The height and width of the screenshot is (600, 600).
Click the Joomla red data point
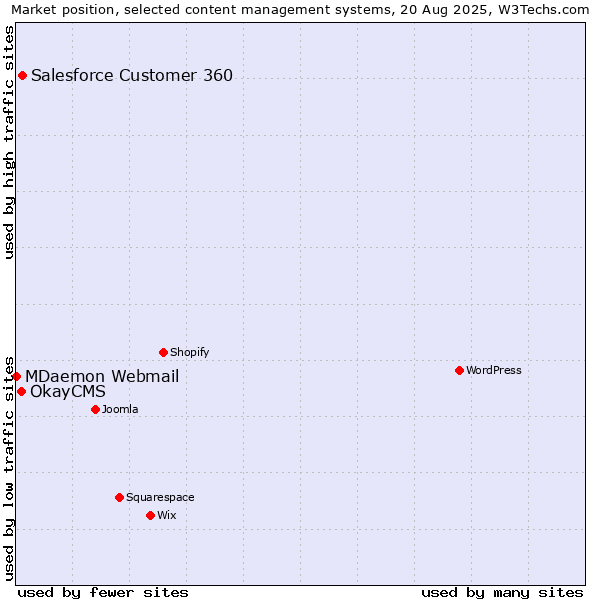click(96, 409)
